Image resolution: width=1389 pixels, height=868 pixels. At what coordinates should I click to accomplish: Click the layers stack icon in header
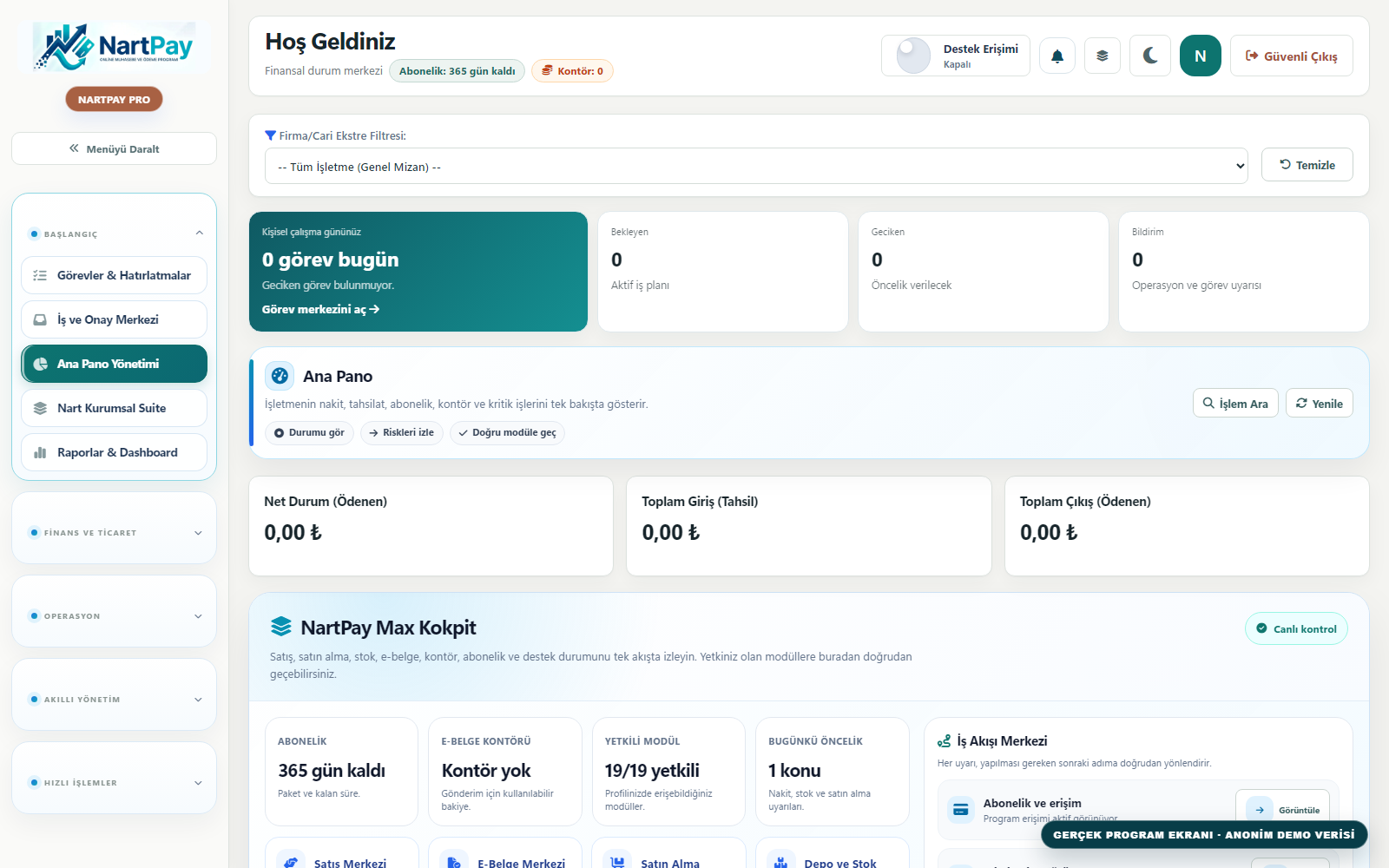pyautogui.click(x=1103, y=56)
